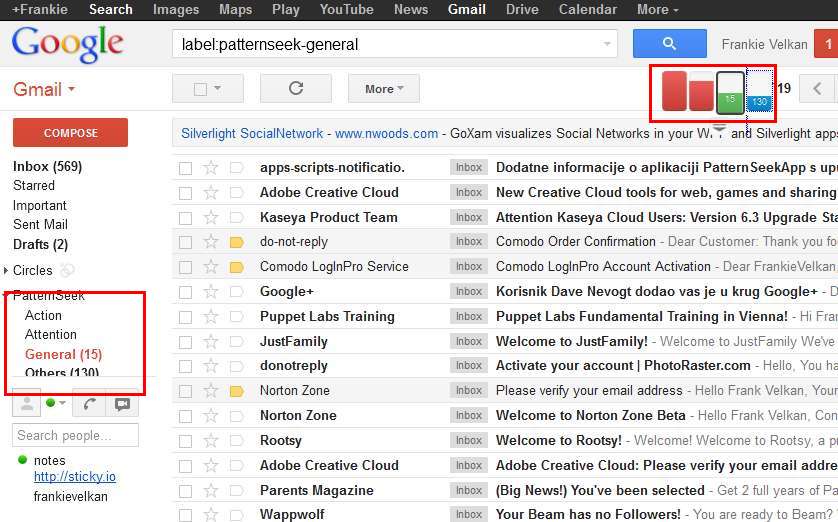Open the Inbox (569) folder
The height and width of the screenshot is (522, 838).
point(48,167)
